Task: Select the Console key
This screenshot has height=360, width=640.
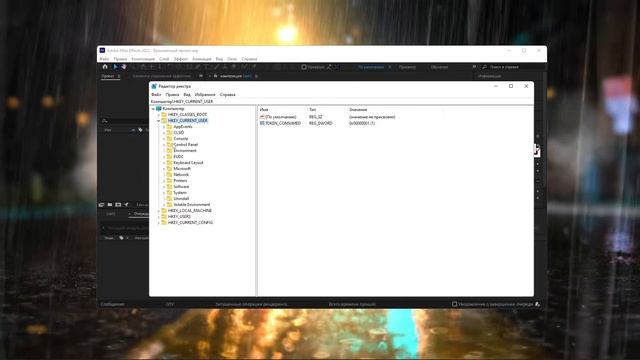Action: pyautogui.click(x=180, y=139)
